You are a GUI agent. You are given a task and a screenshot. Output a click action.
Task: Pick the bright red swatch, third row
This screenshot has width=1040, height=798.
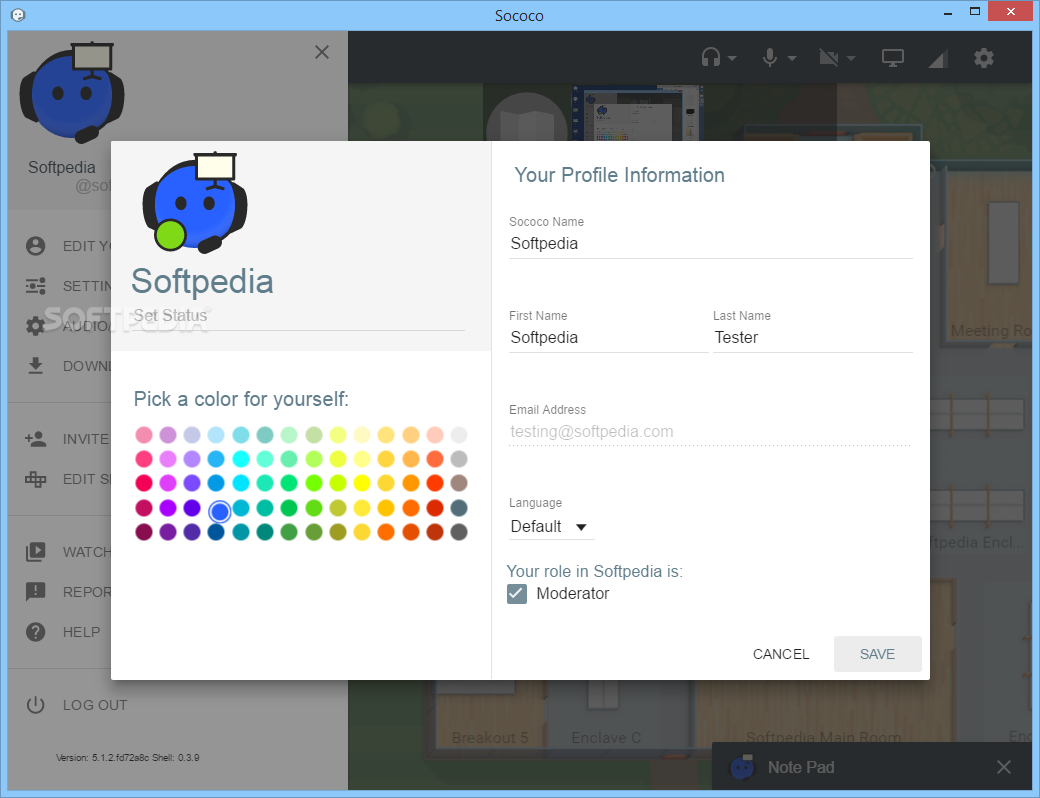point(144,483)
